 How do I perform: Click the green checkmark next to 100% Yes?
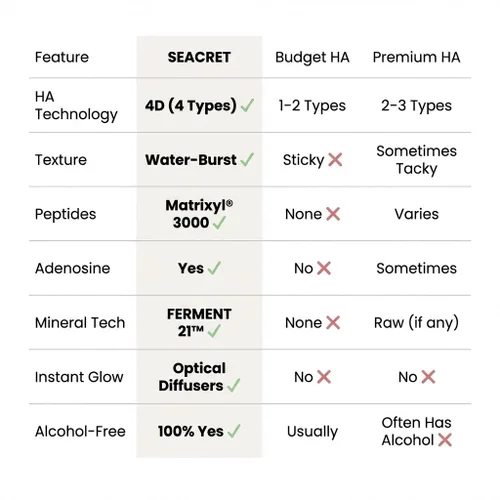(234, 431)
